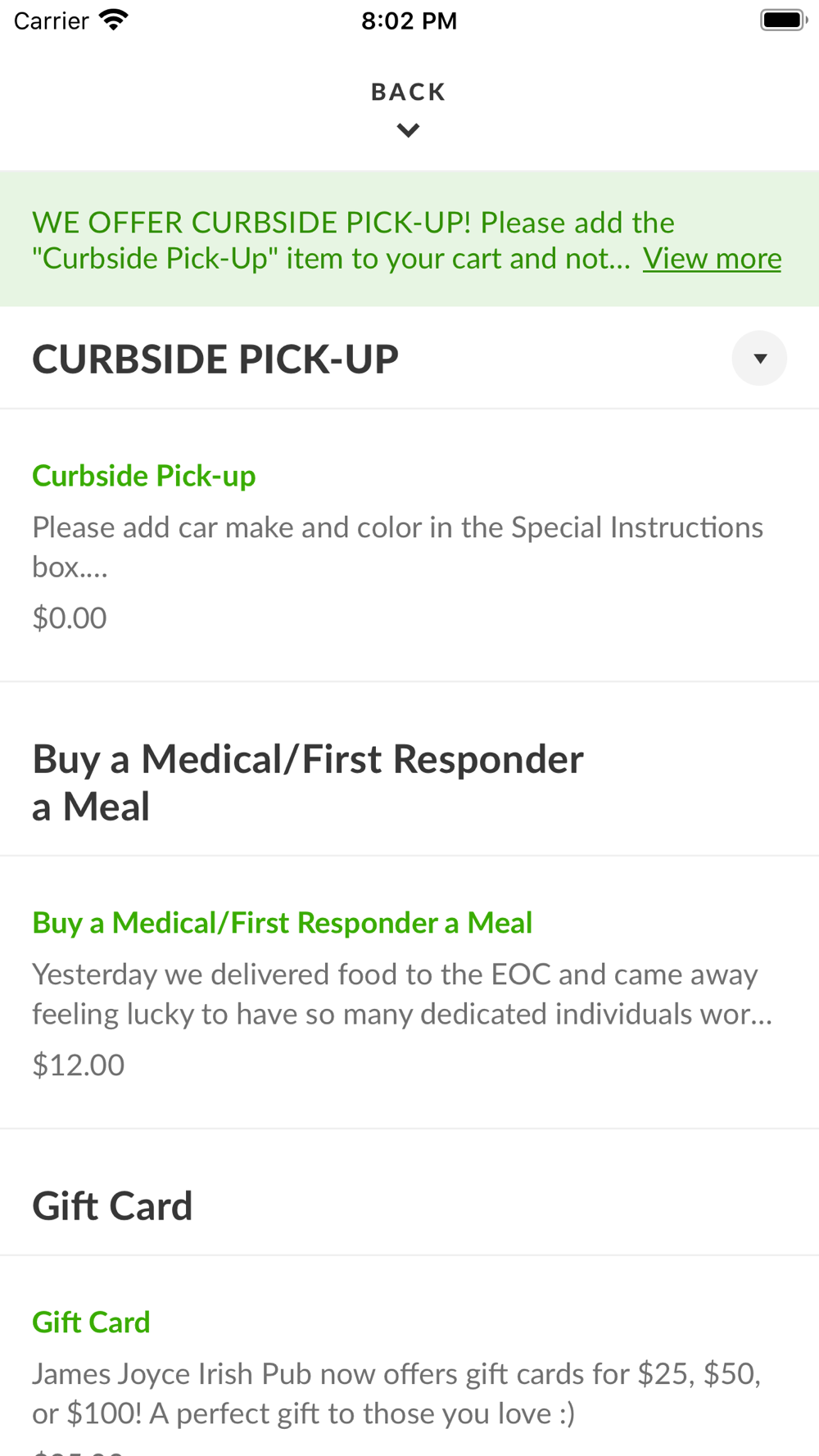Open the green Curbside Pick-up item

pos(144,476)
